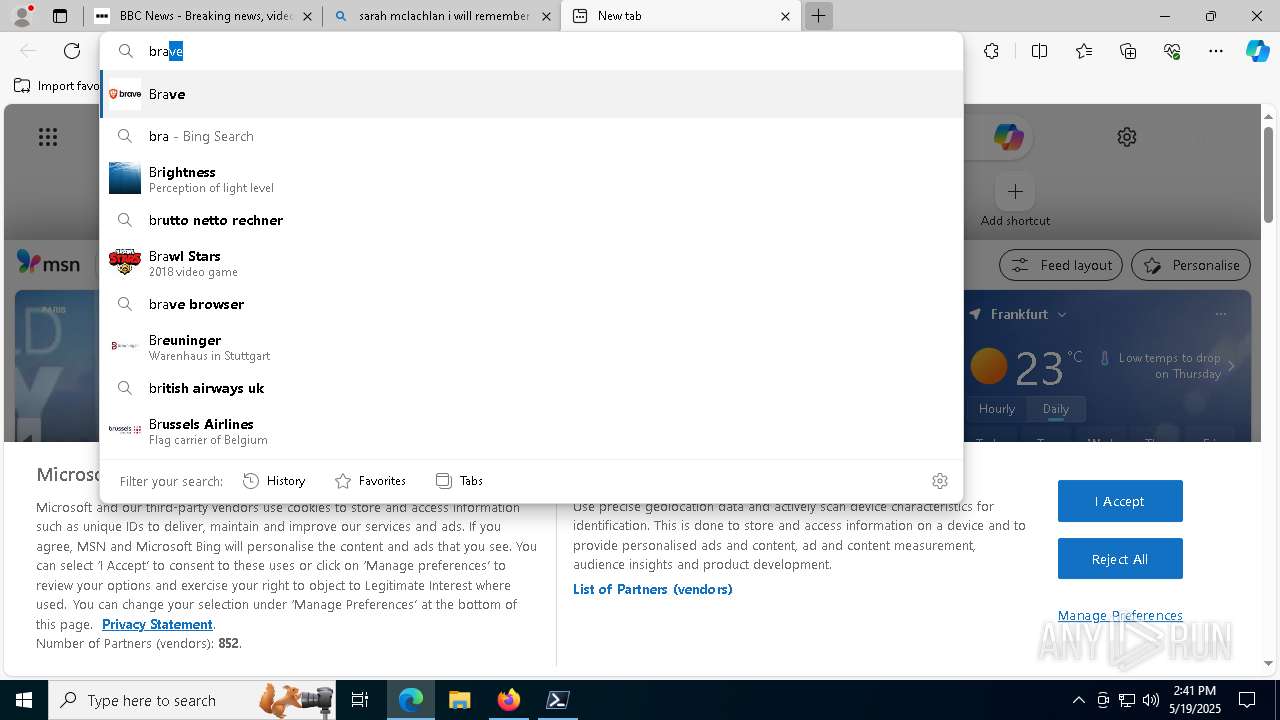Click I Accept cookie button
This screenshot has height=720, width=1280.
point(1120,501)
